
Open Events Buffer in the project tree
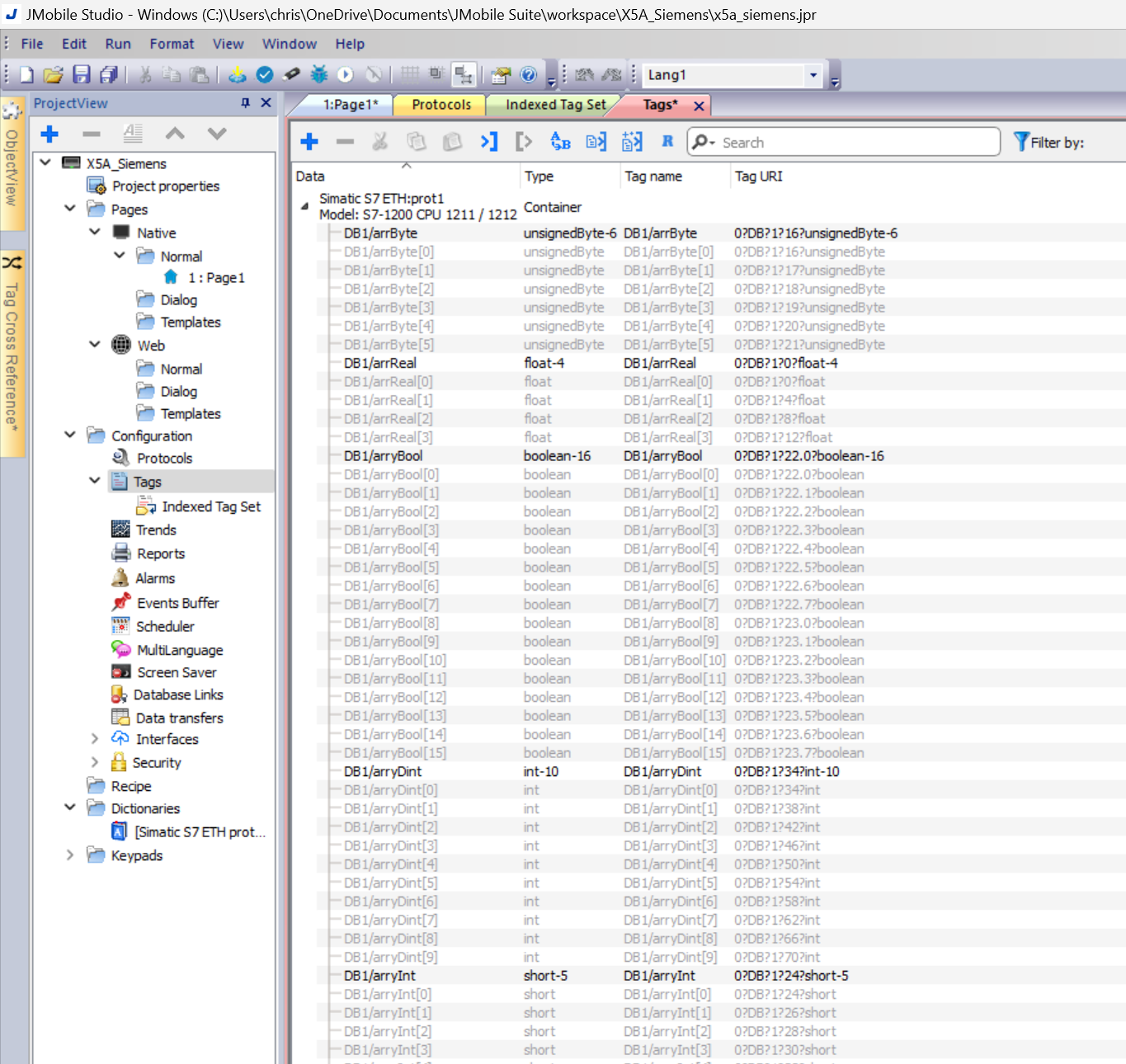[177, 603]
